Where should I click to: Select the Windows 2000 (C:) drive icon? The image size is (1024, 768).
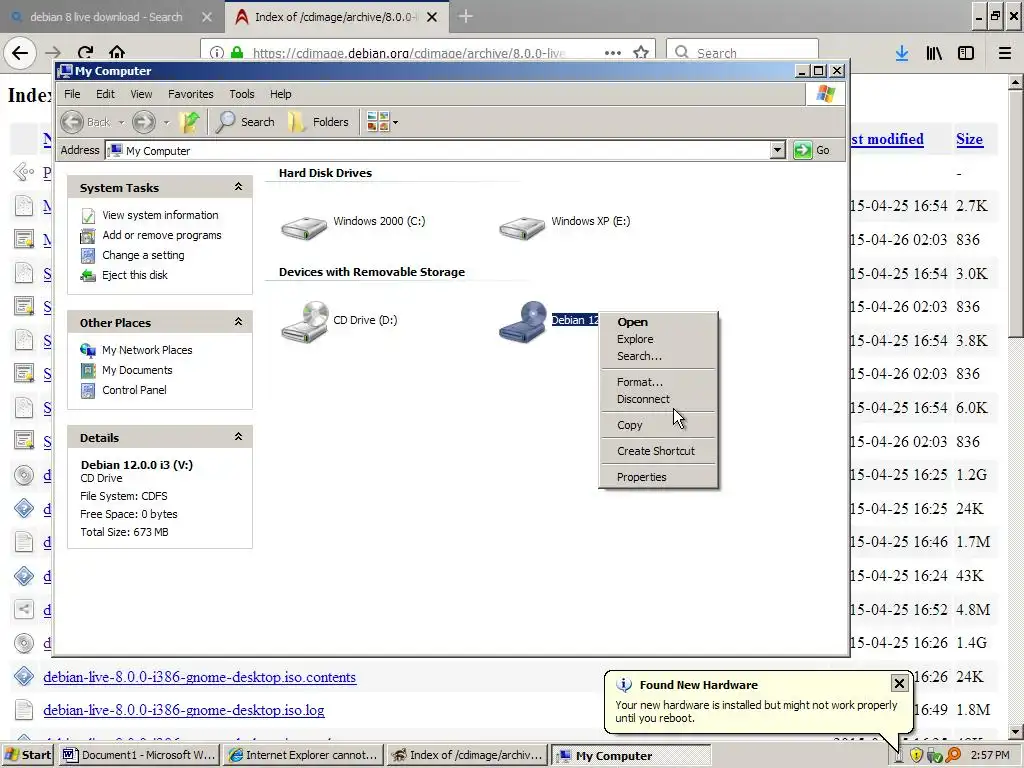(304, 227)
